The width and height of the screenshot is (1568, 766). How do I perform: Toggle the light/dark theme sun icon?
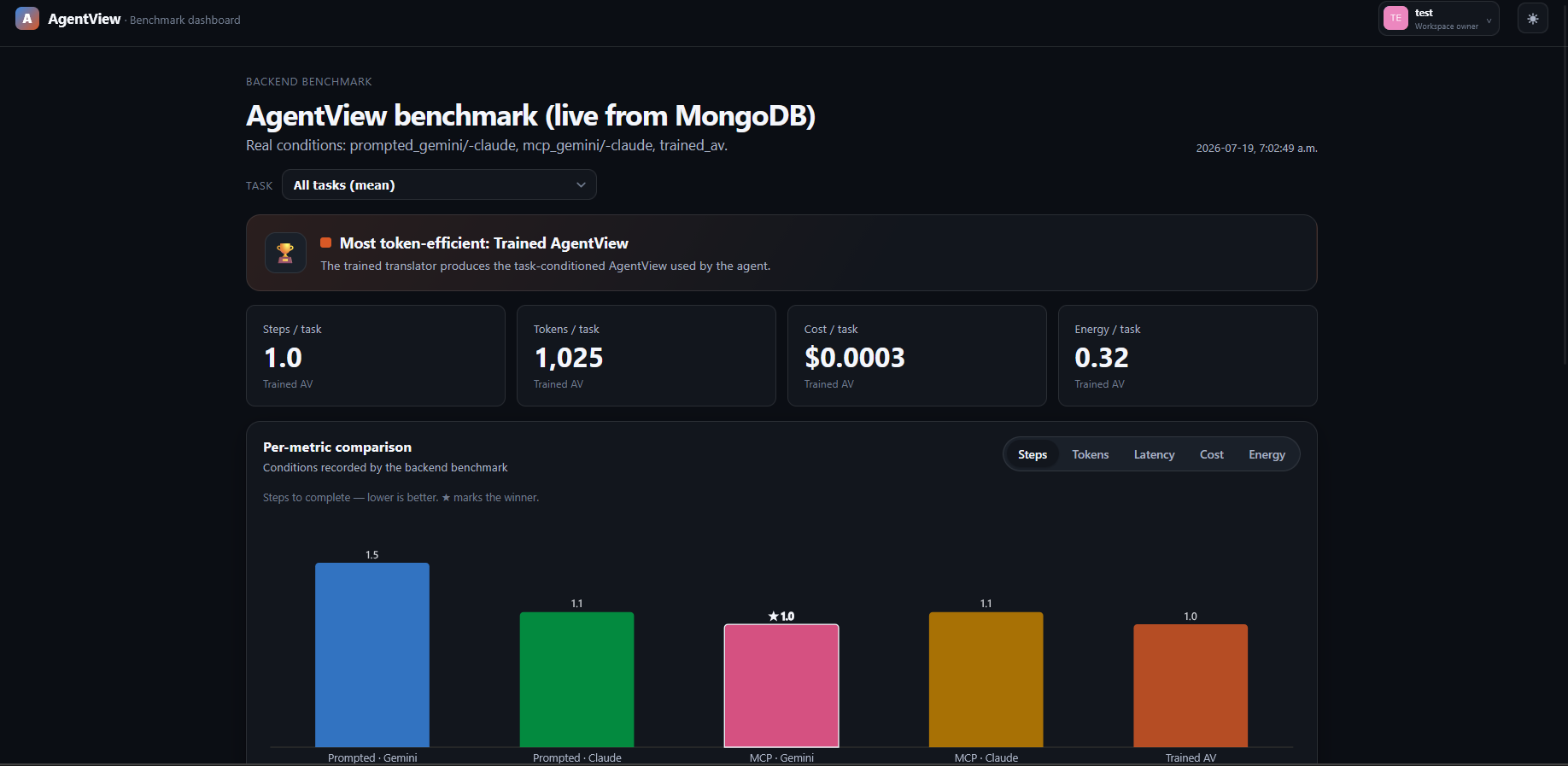point(1533,18)
